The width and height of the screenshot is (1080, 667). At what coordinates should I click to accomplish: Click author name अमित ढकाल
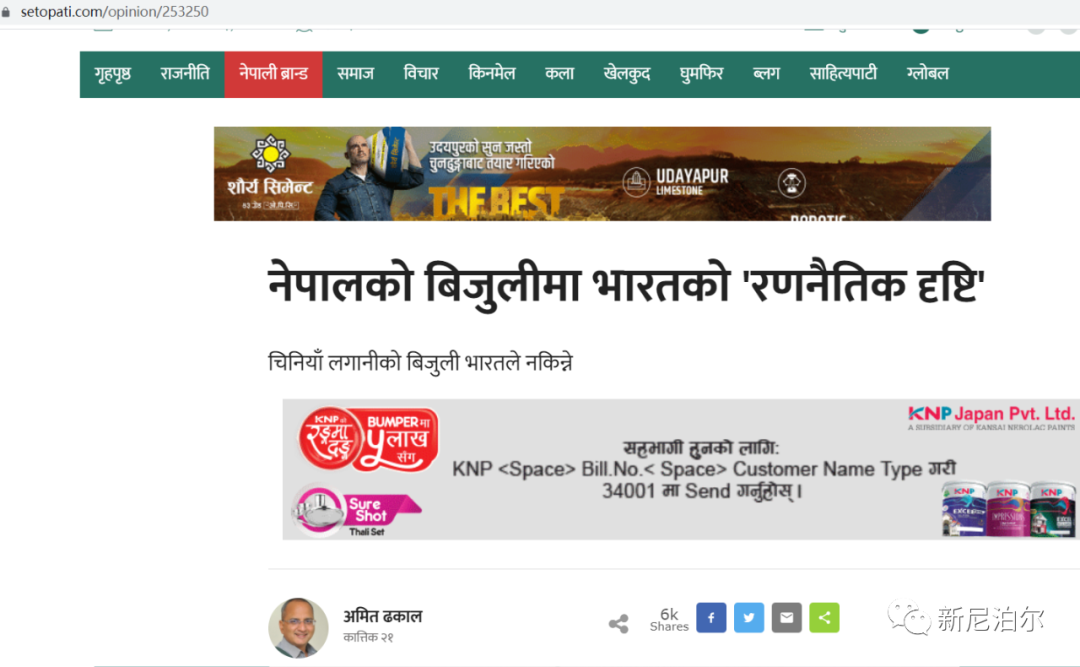382,616
